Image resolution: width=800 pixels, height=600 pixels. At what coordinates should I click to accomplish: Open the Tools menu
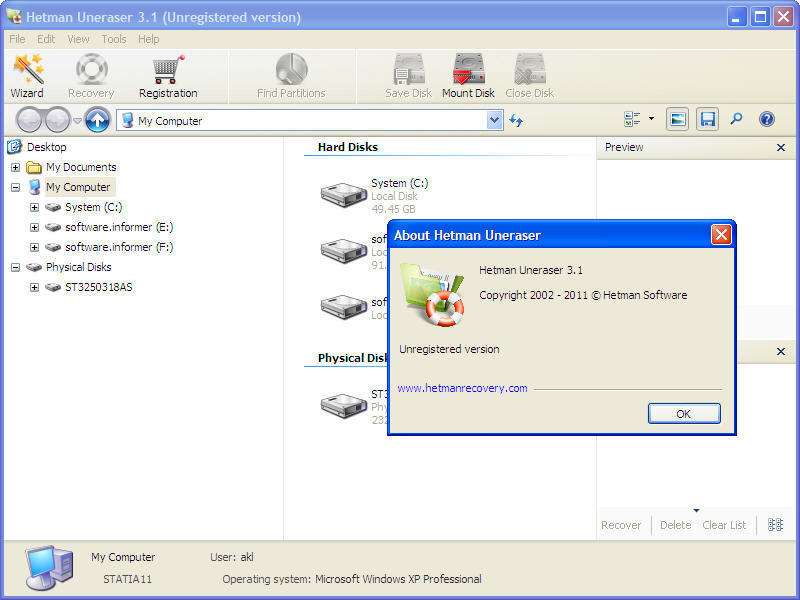(112, 39)
